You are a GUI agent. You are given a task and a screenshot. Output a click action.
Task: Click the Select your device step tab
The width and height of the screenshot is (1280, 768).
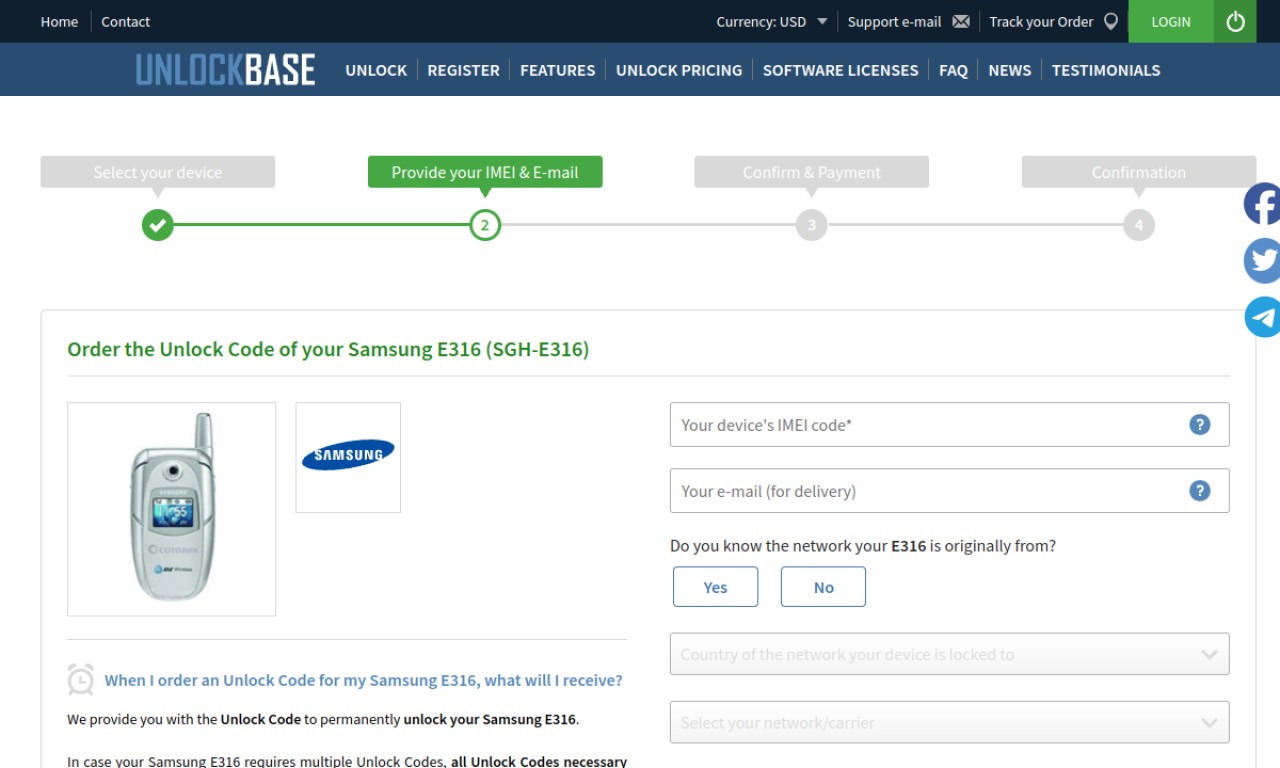click(x=158, y=172)
